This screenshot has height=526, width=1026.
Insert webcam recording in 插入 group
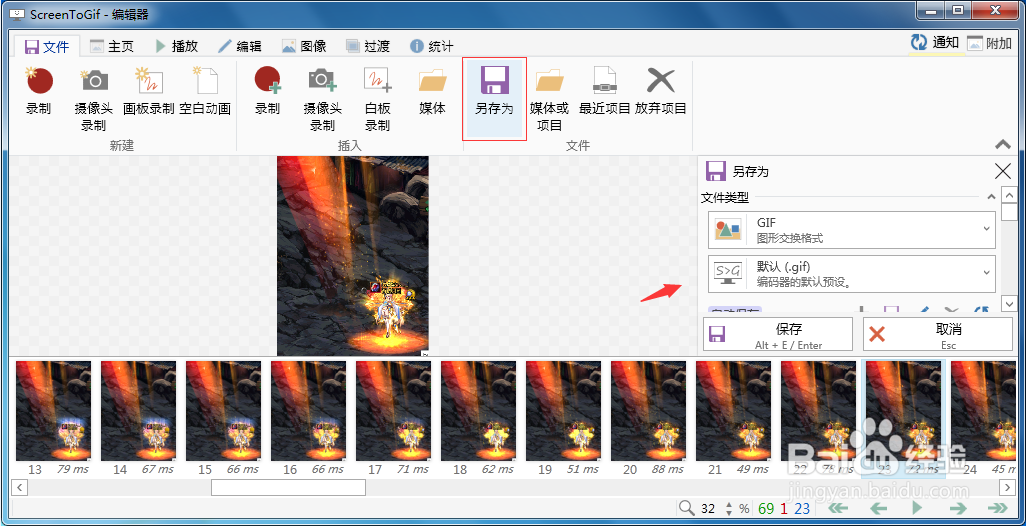323,98
